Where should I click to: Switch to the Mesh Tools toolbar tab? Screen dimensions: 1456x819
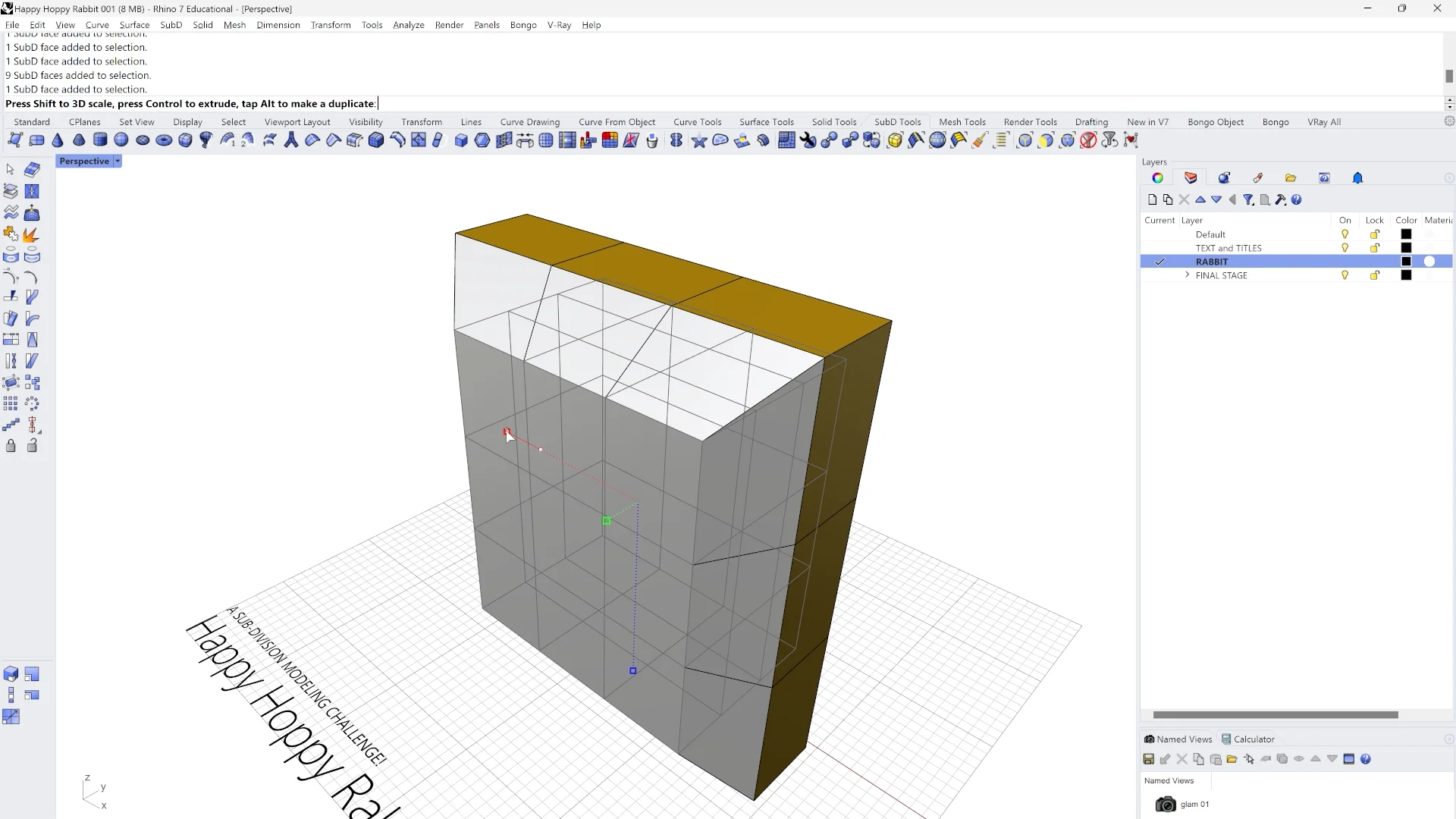(962, 122)
